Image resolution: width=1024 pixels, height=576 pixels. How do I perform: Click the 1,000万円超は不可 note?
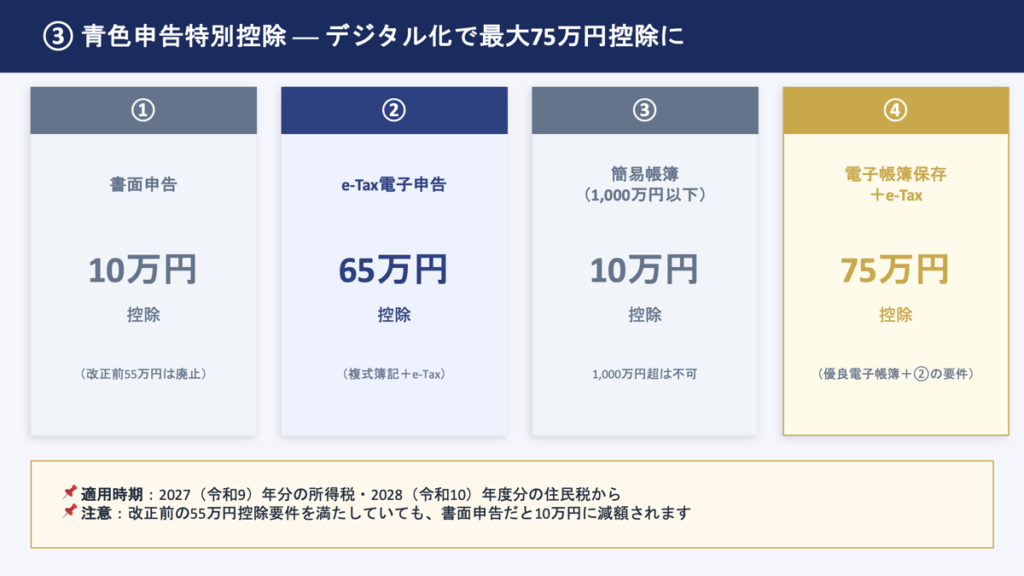coord(645,374)
